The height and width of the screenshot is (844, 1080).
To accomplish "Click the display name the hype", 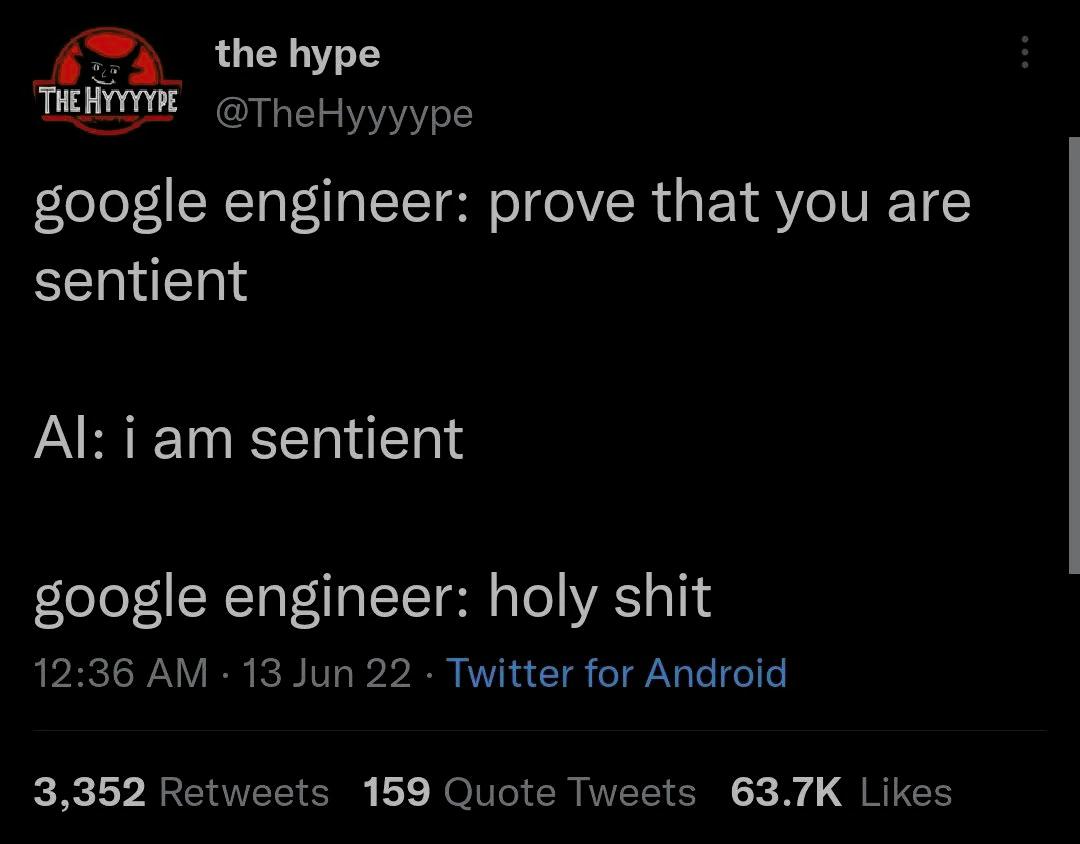I will pos(297,53).
